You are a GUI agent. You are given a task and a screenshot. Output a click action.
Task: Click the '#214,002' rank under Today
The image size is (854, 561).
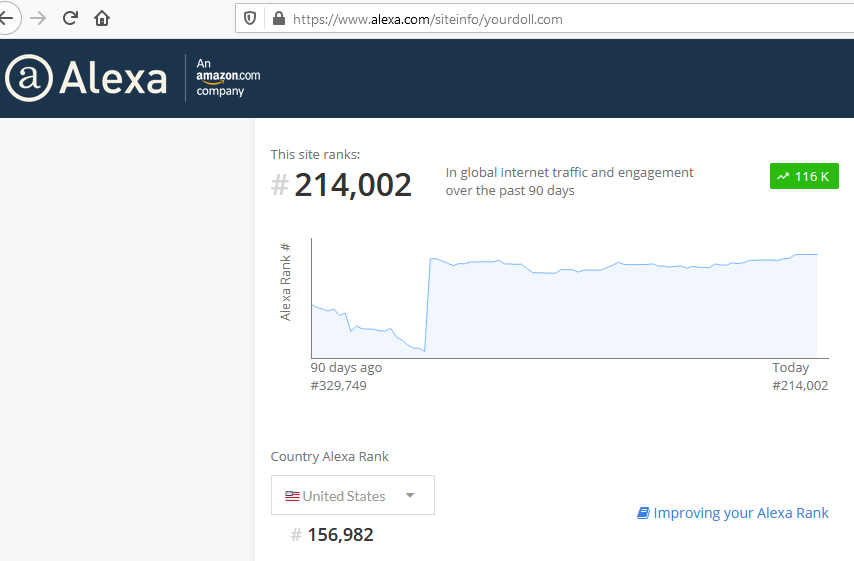(800, 386)
